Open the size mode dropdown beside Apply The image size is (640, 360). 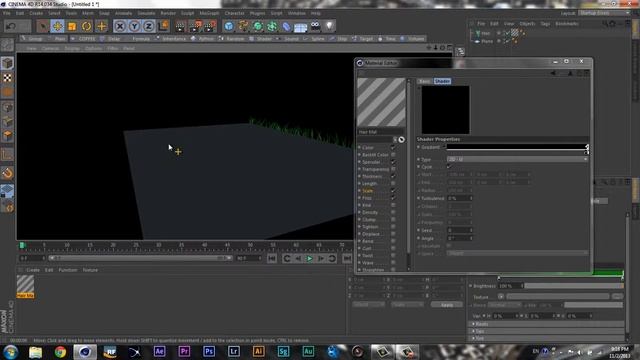point(406,304)
